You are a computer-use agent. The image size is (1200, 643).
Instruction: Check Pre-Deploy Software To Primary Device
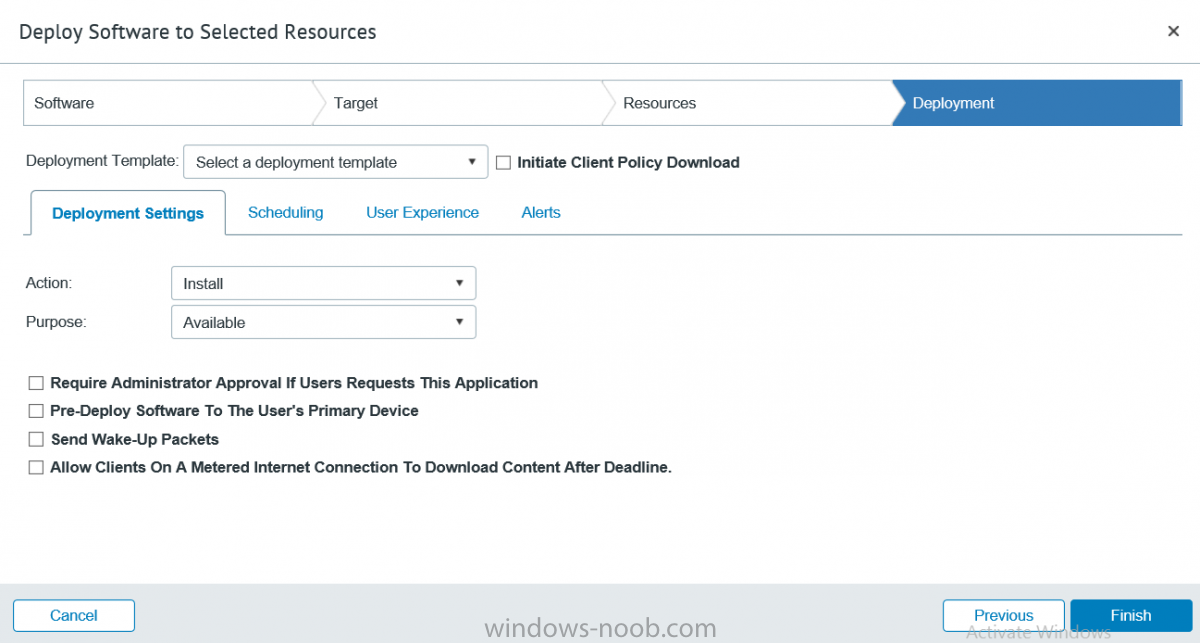pos(36,411)
